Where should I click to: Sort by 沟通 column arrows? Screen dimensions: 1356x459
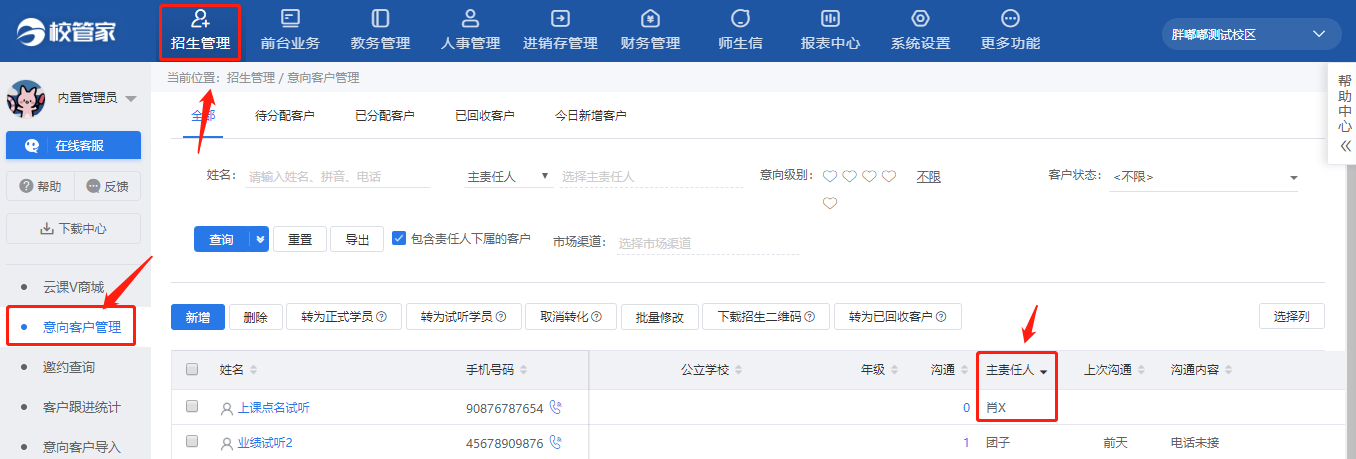click(964, 370)
